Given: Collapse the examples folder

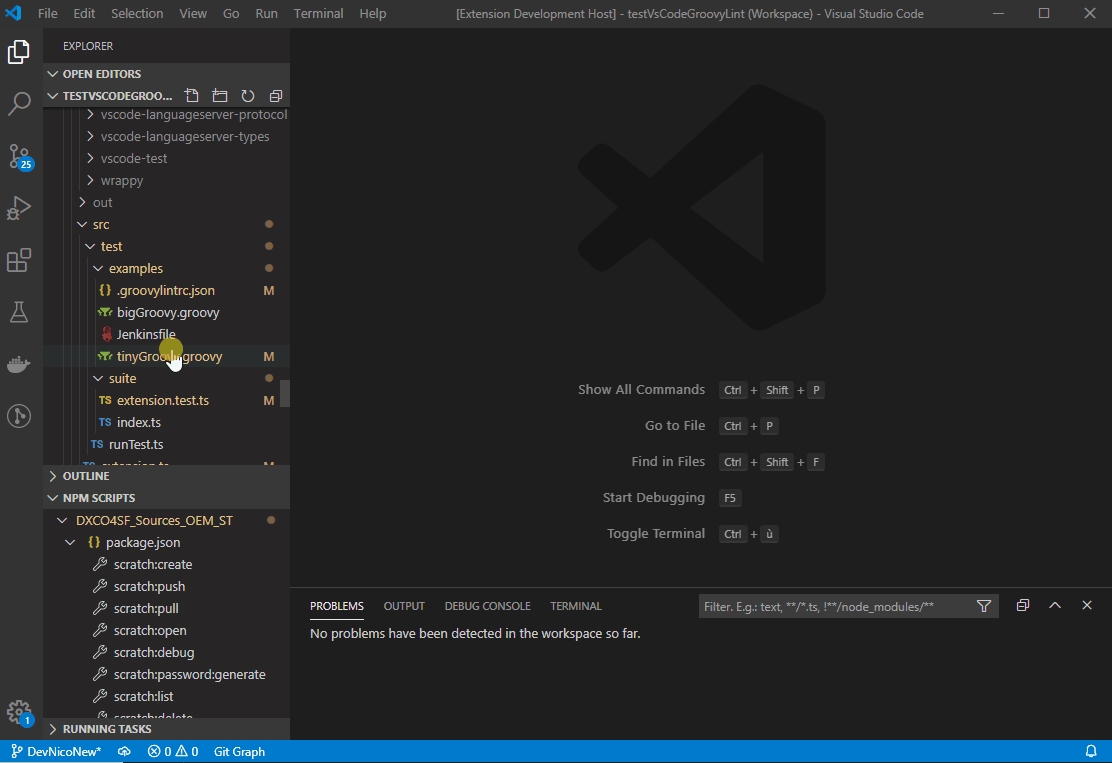Looking at the screenshot, I should pos(135,268).
